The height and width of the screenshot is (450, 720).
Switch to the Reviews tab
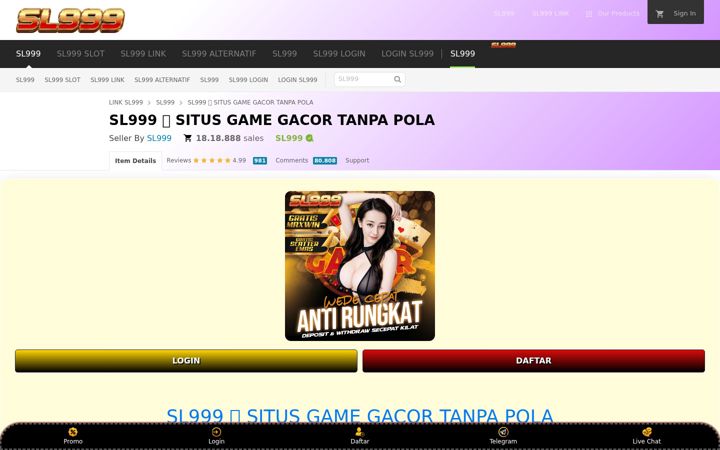tap(179, 160)
